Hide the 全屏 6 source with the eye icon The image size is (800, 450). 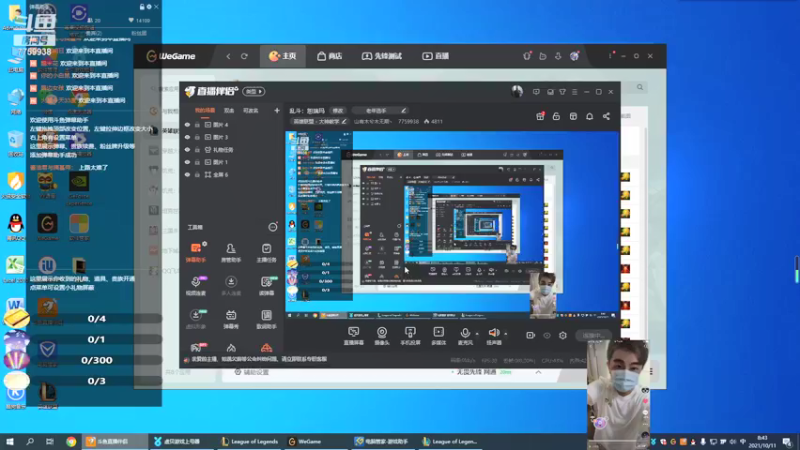click(x=187, y=174)
